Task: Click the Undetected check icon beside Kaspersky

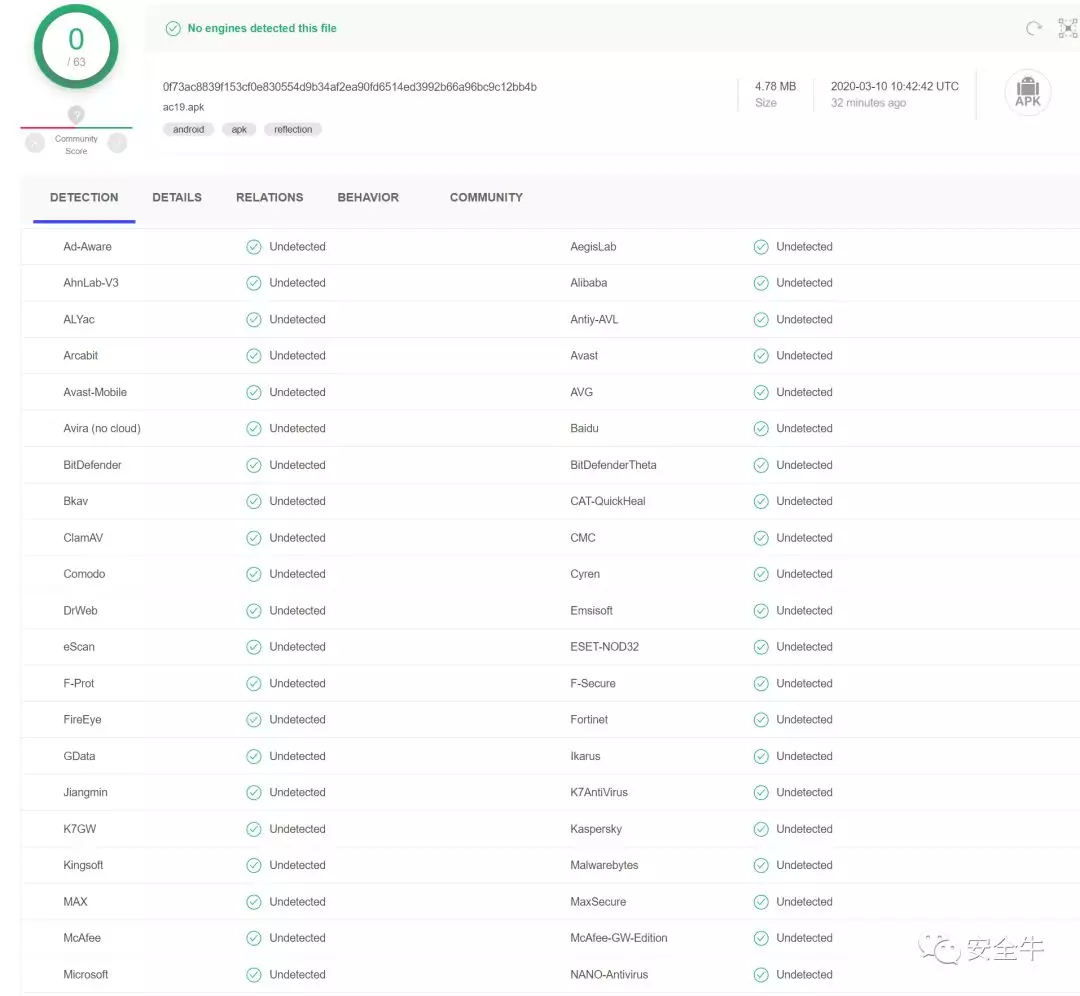Action: point(761,829)
